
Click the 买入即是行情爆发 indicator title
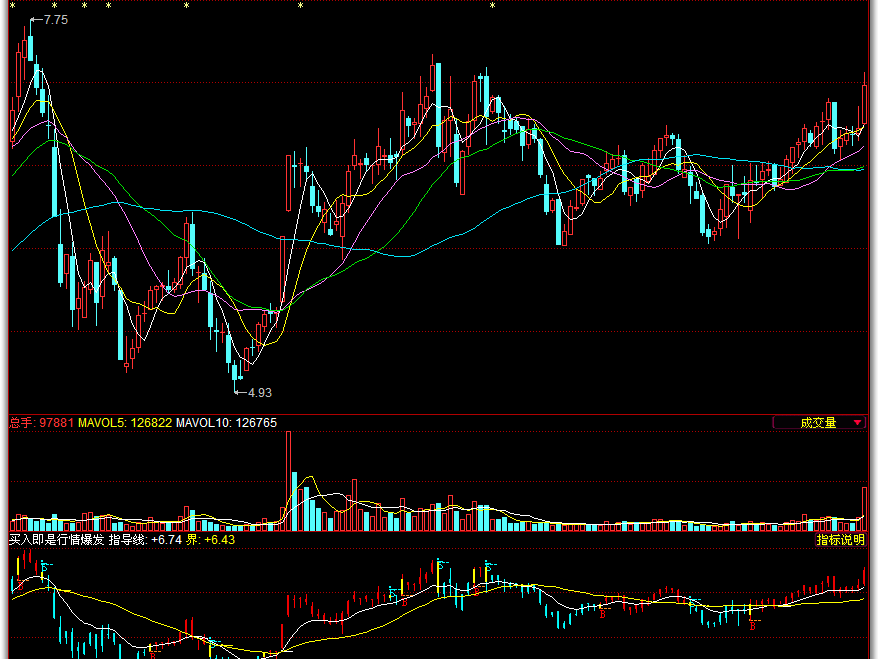tap(57, 540)
